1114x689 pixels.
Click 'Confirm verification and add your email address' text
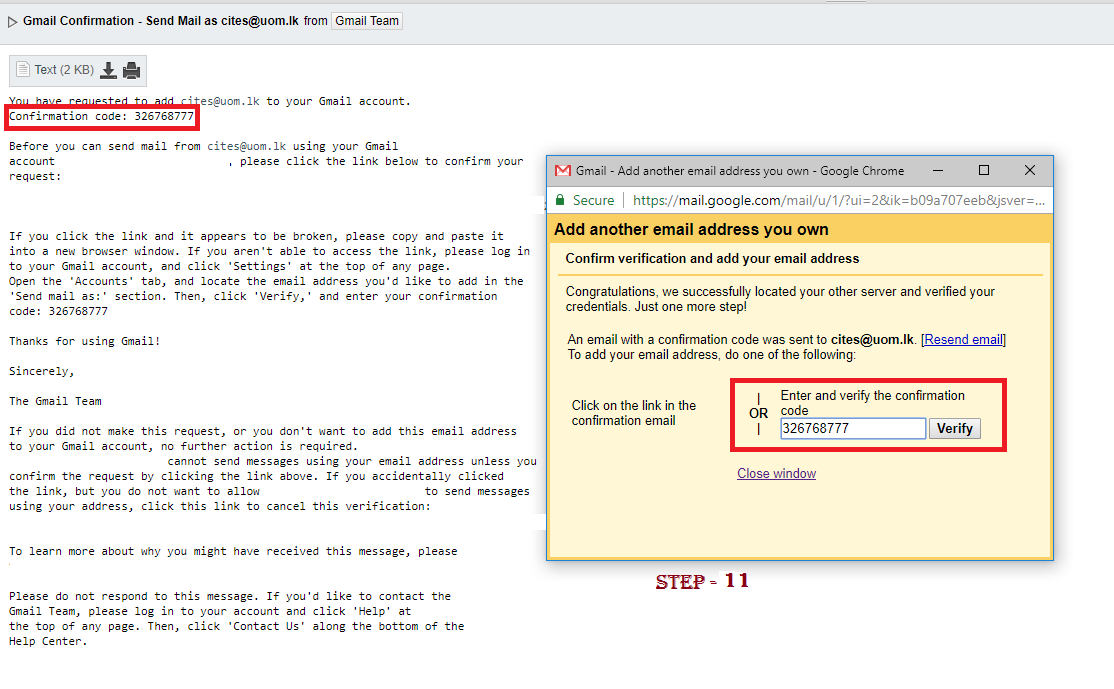pos(712,259)
